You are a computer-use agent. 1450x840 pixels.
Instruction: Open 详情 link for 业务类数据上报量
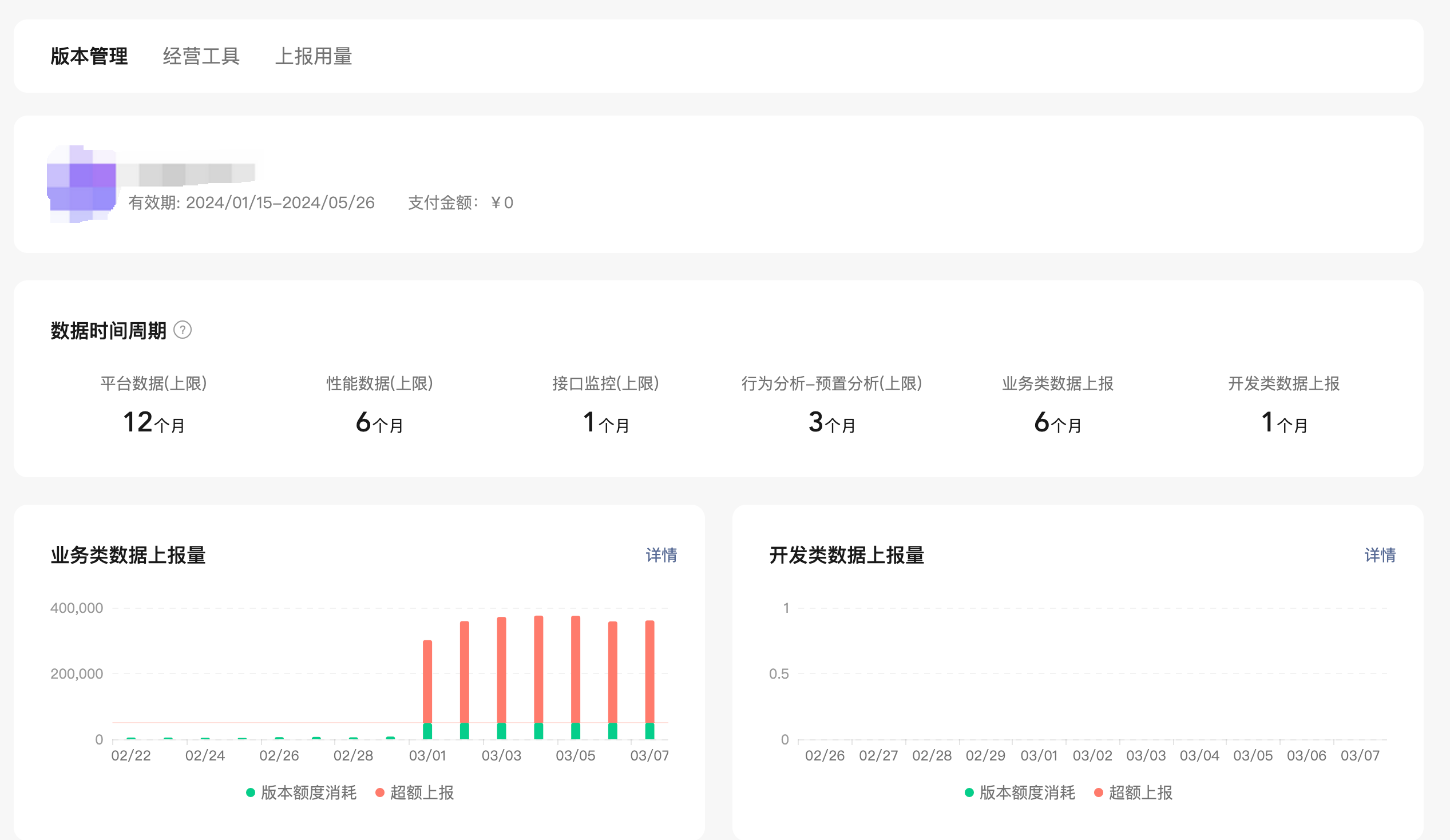pyautogui.click(x=661, y=555)
